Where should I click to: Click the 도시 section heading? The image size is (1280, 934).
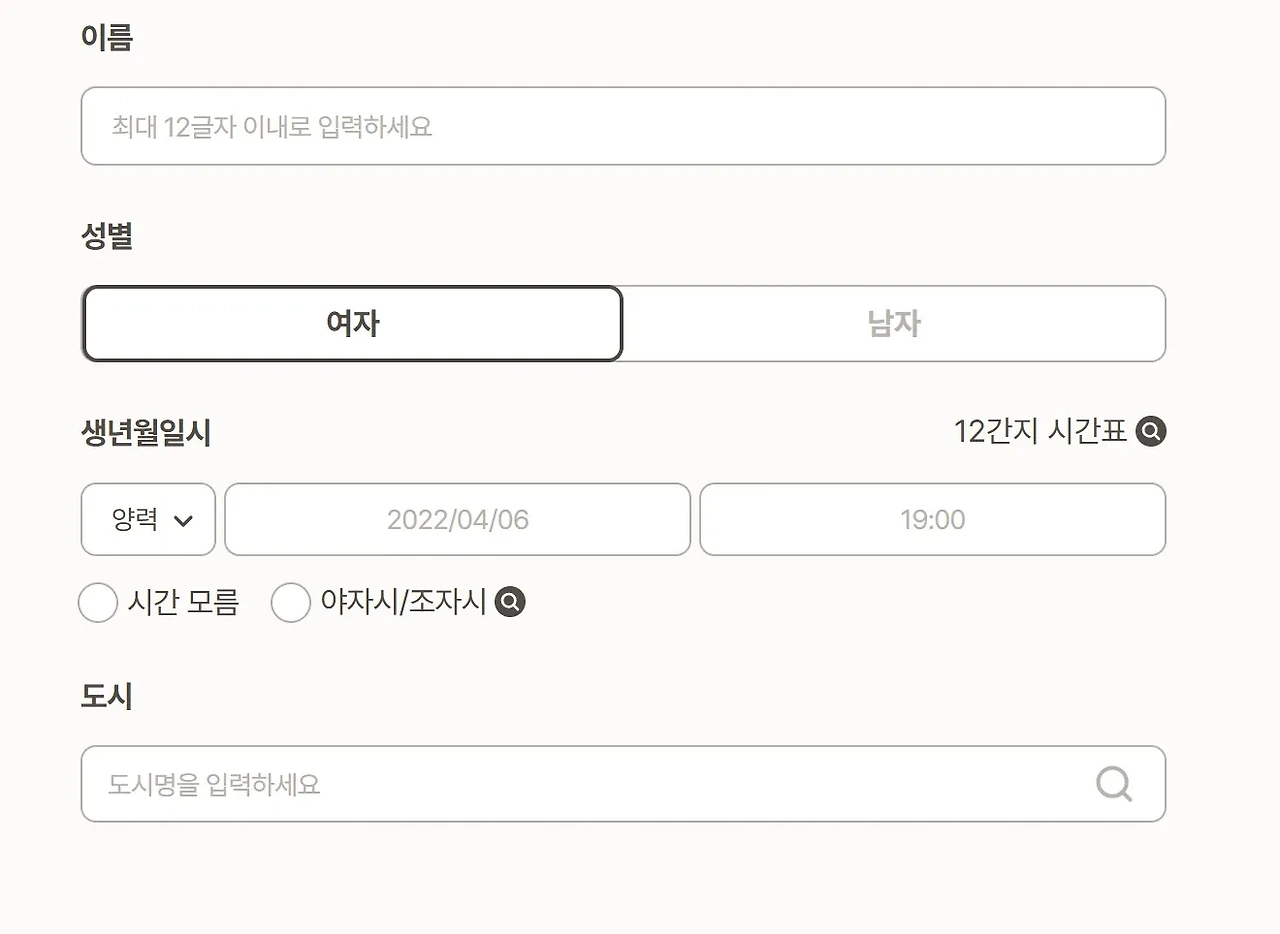[x=107, y=696]
